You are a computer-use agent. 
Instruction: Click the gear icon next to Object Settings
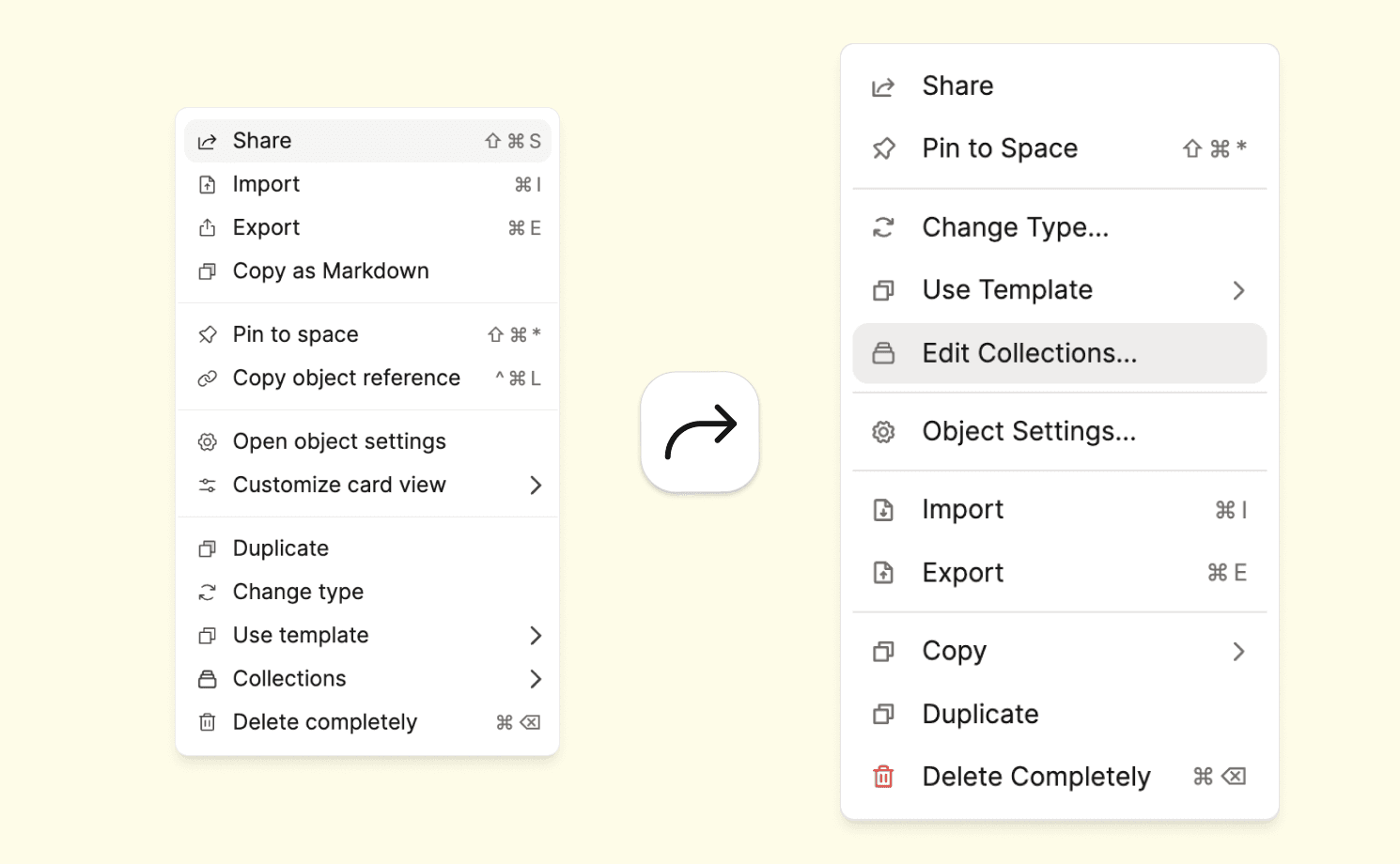click(883, 432)
